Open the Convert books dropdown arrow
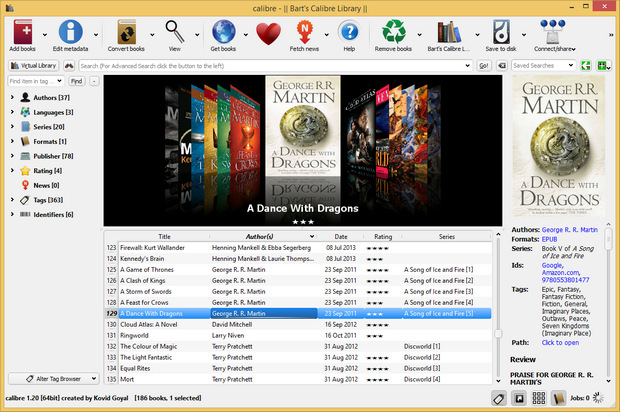The width and height of the screenshot is (620, 412). tap(152, 35)
